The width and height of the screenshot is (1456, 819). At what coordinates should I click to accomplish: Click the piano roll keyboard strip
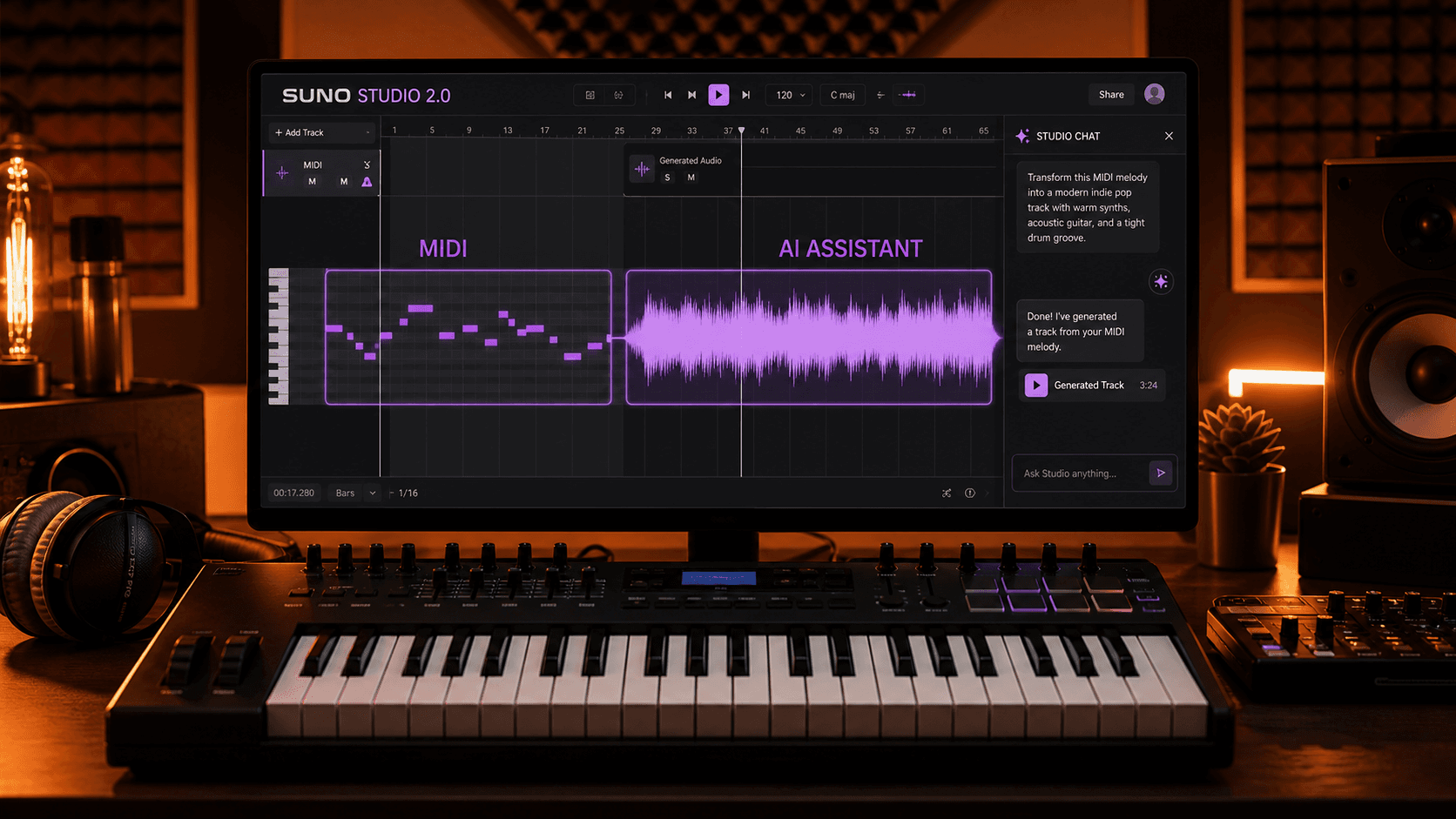[x=279, y=337]
